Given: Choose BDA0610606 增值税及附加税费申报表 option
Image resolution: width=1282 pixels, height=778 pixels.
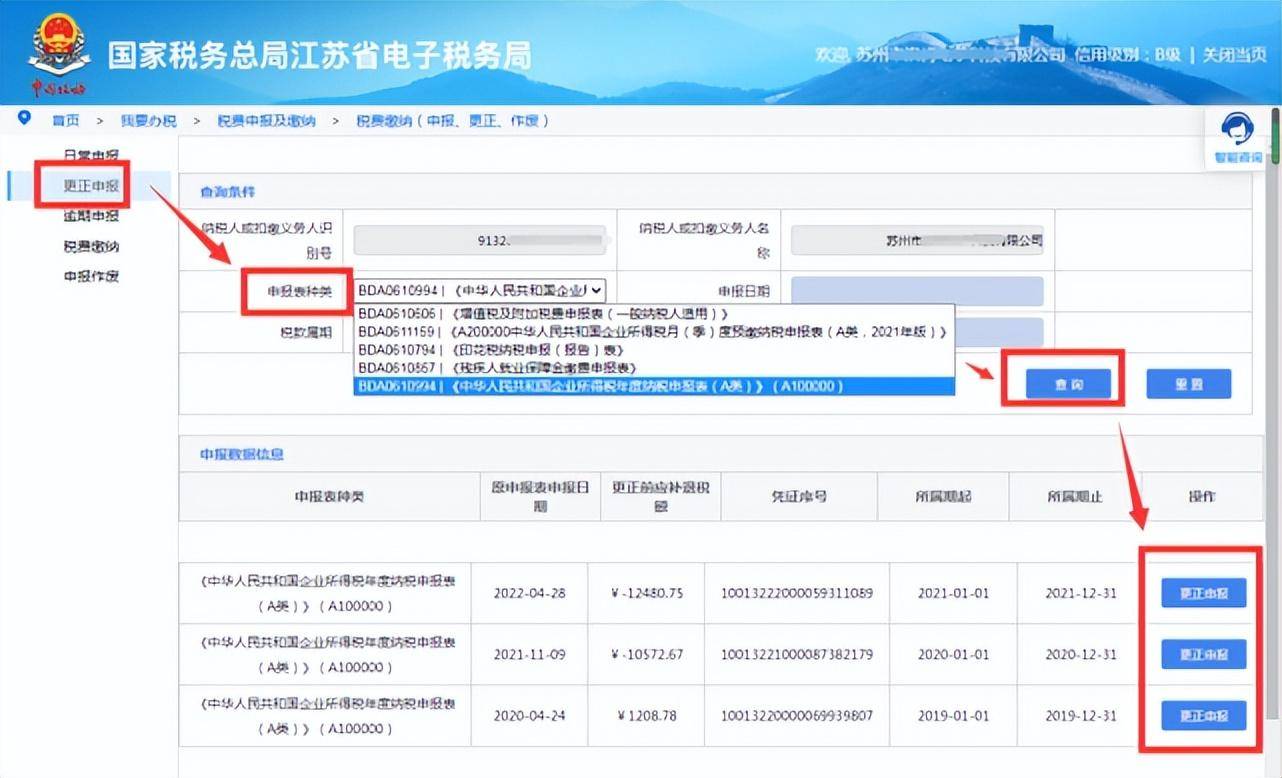Looking at the screenshot, I should [x=654, y=314].
